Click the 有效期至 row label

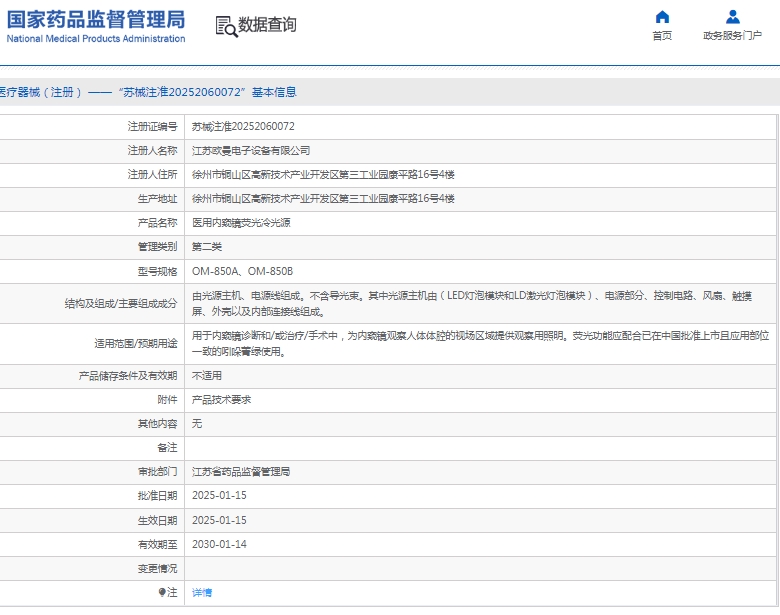click(x=157, y=545)
